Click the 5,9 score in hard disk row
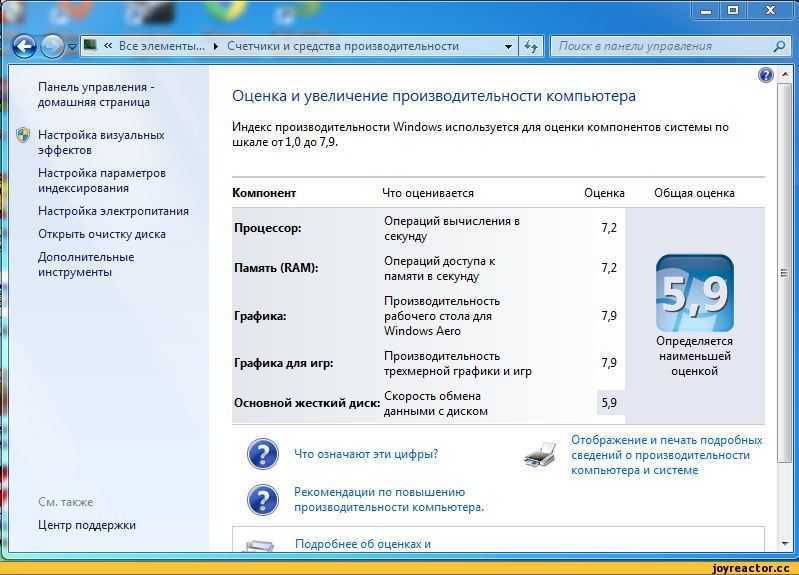Screen dimensions: 799x575 (x=609, y=403)
